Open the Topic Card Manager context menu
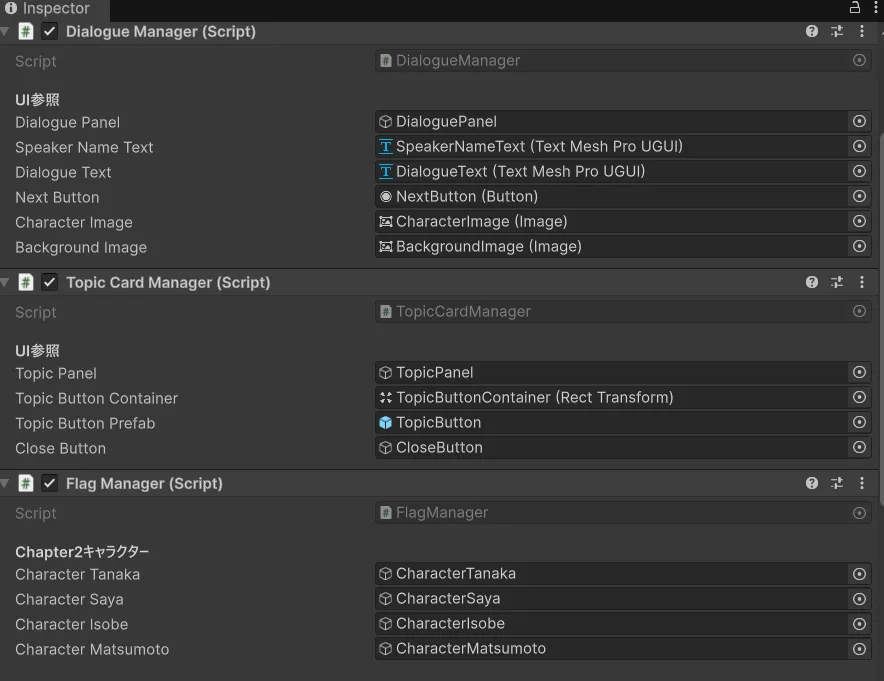 pos(861,282)
